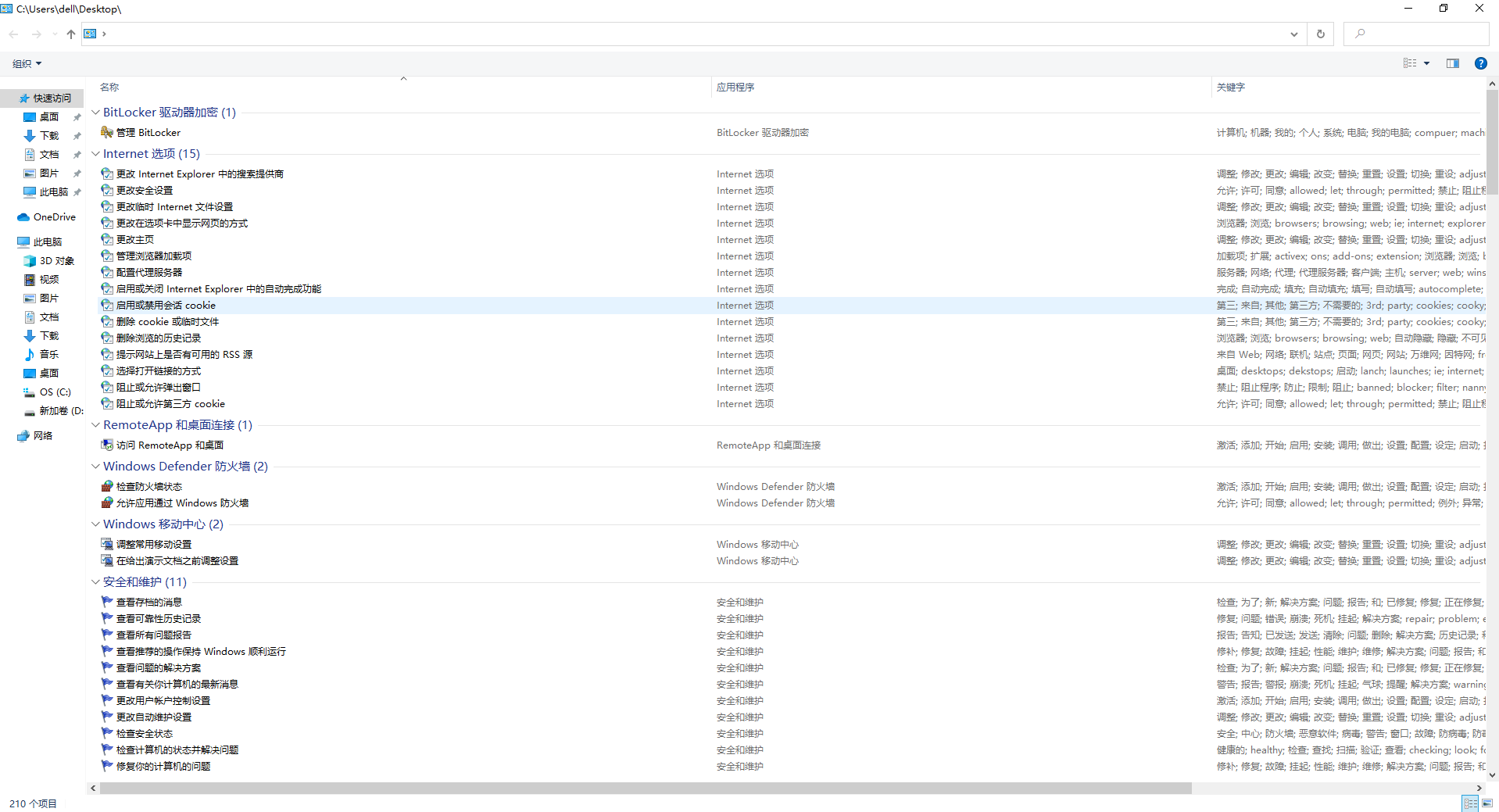Sort by the 关键字 column header
This screenshot has height=812, width=1499.
coord(1230,87)
